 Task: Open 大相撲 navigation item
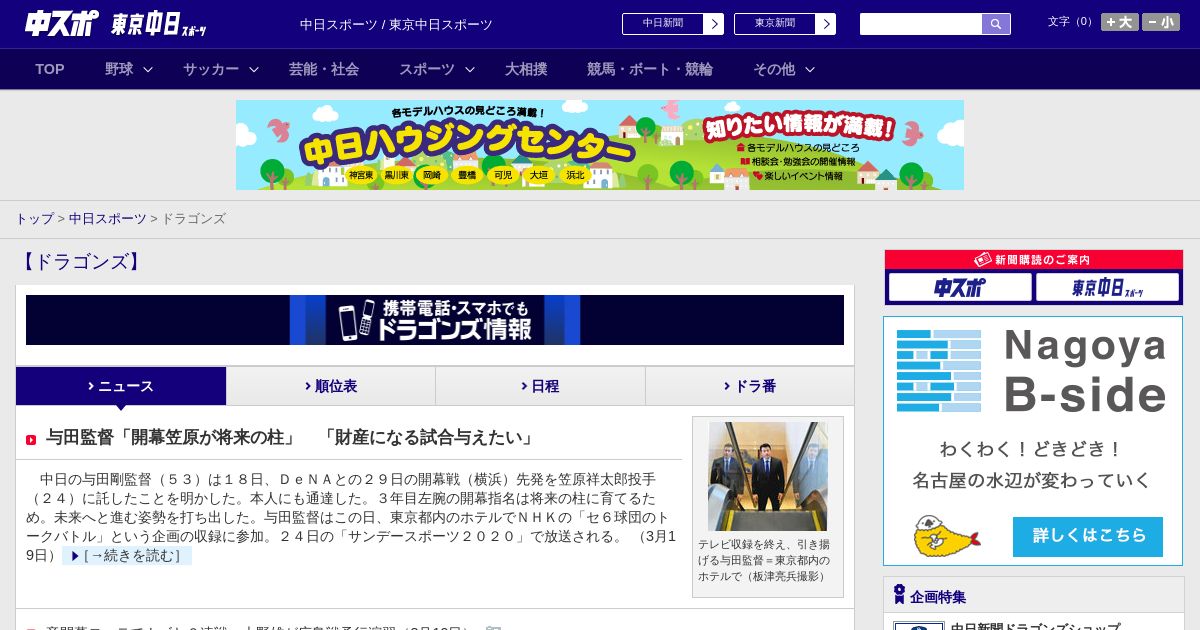[x=526, y=69]
